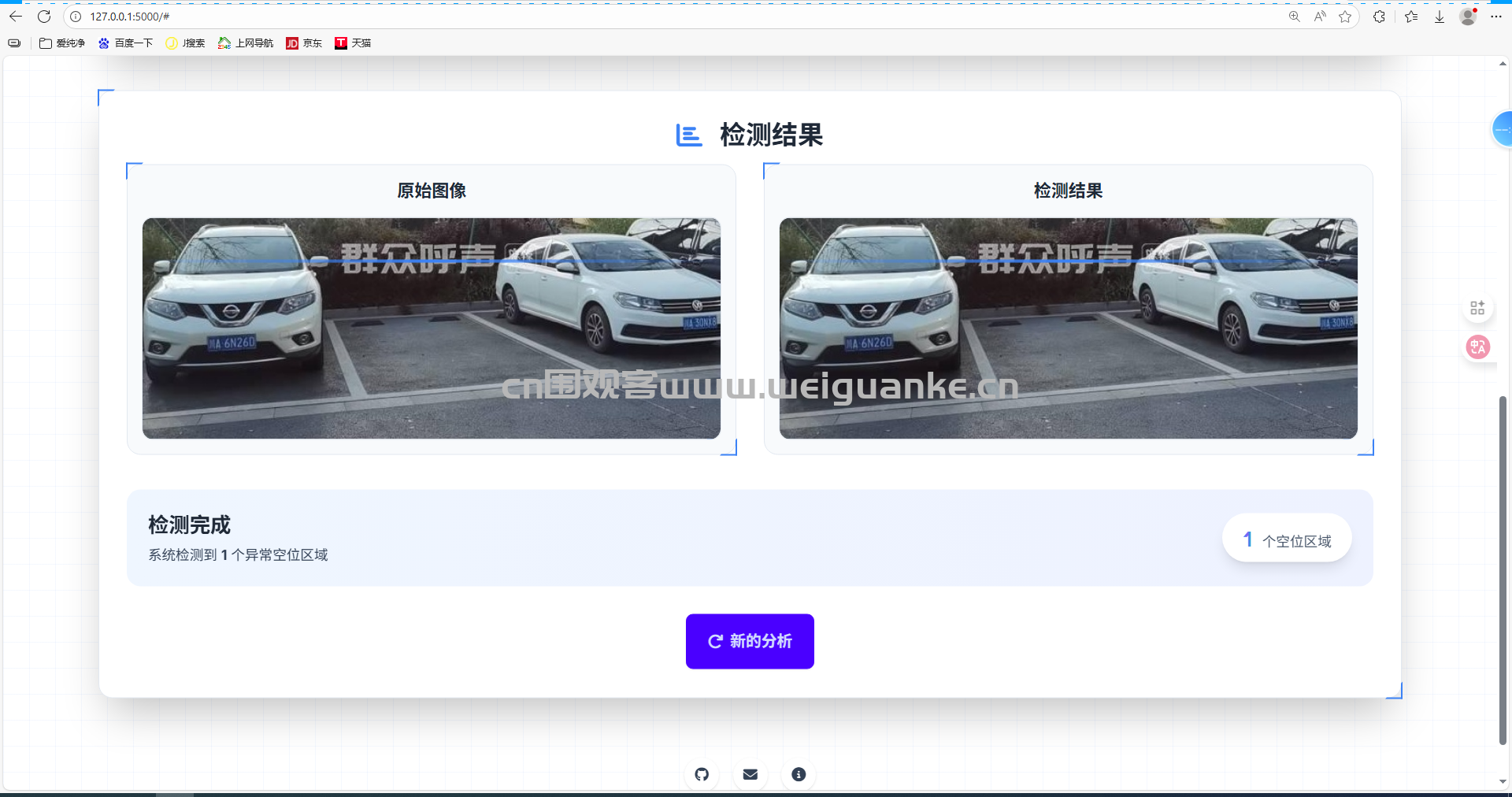This screenshot has width=1512, height=797.
Task: Click the email envelope icon in footer
Action: coord(750,774)
